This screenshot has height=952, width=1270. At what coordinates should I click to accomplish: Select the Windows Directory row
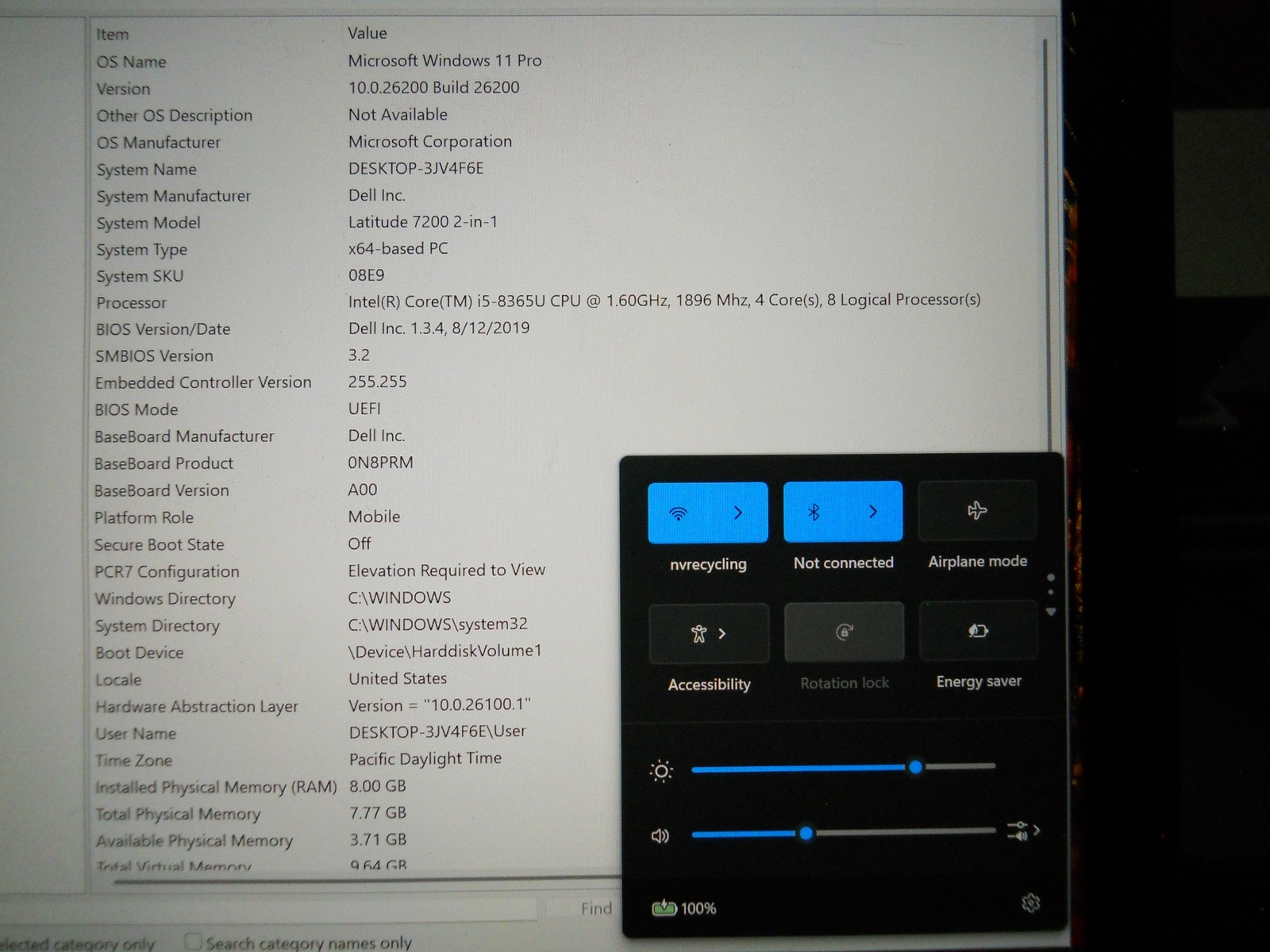165,599
